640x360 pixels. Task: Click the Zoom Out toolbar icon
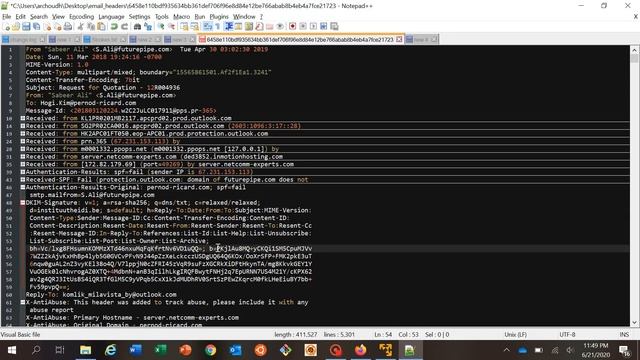tap(172, 27)
